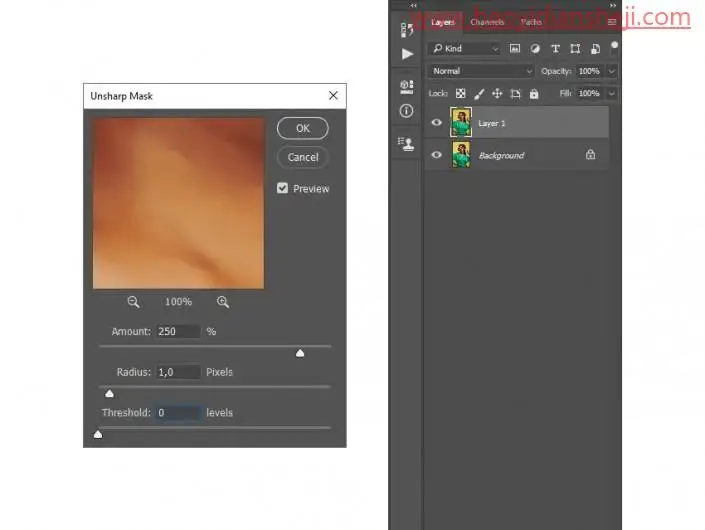Open the Normal blend mode dropdown
The width and height of the screenshot is (705, 530).
481,71
